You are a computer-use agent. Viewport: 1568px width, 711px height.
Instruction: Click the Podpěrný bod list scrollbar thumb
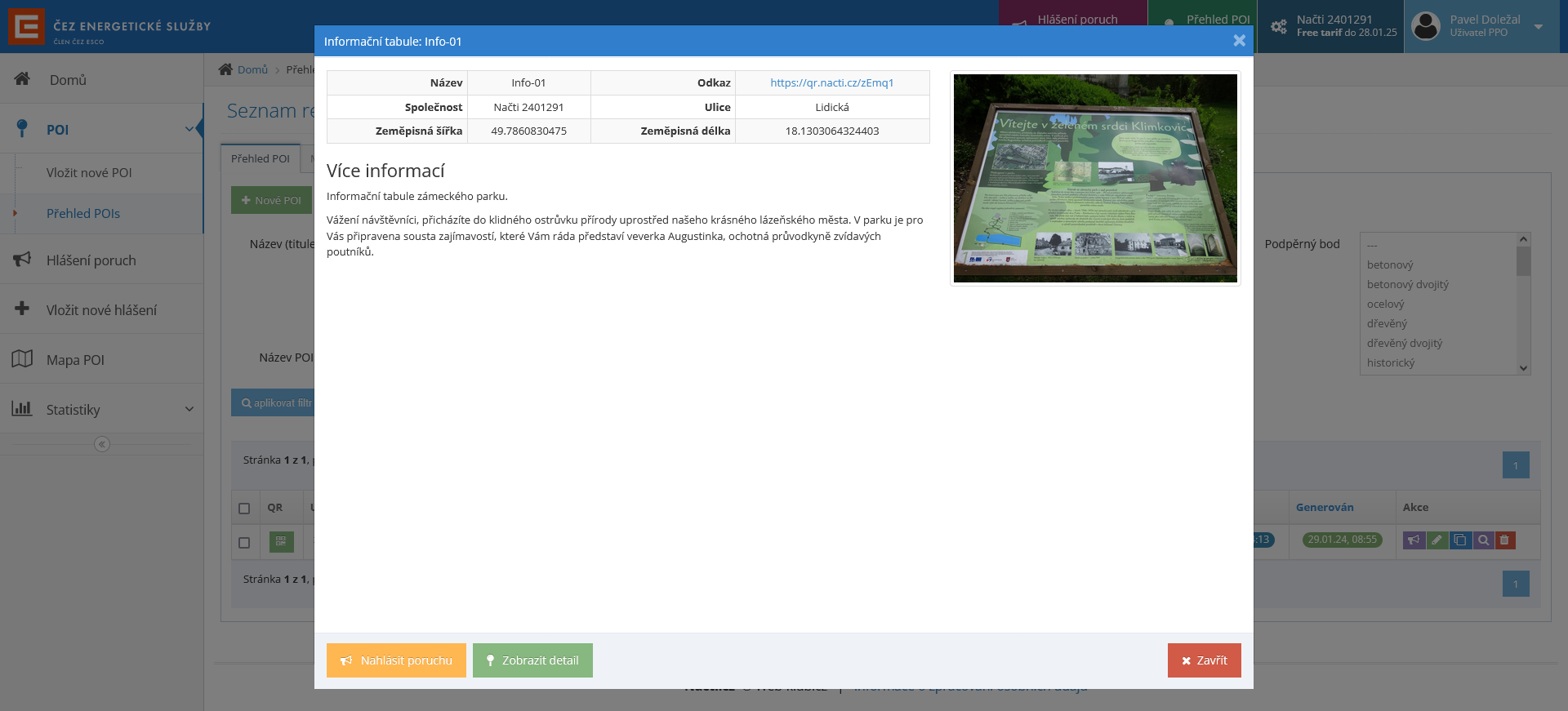[1523, 261]
